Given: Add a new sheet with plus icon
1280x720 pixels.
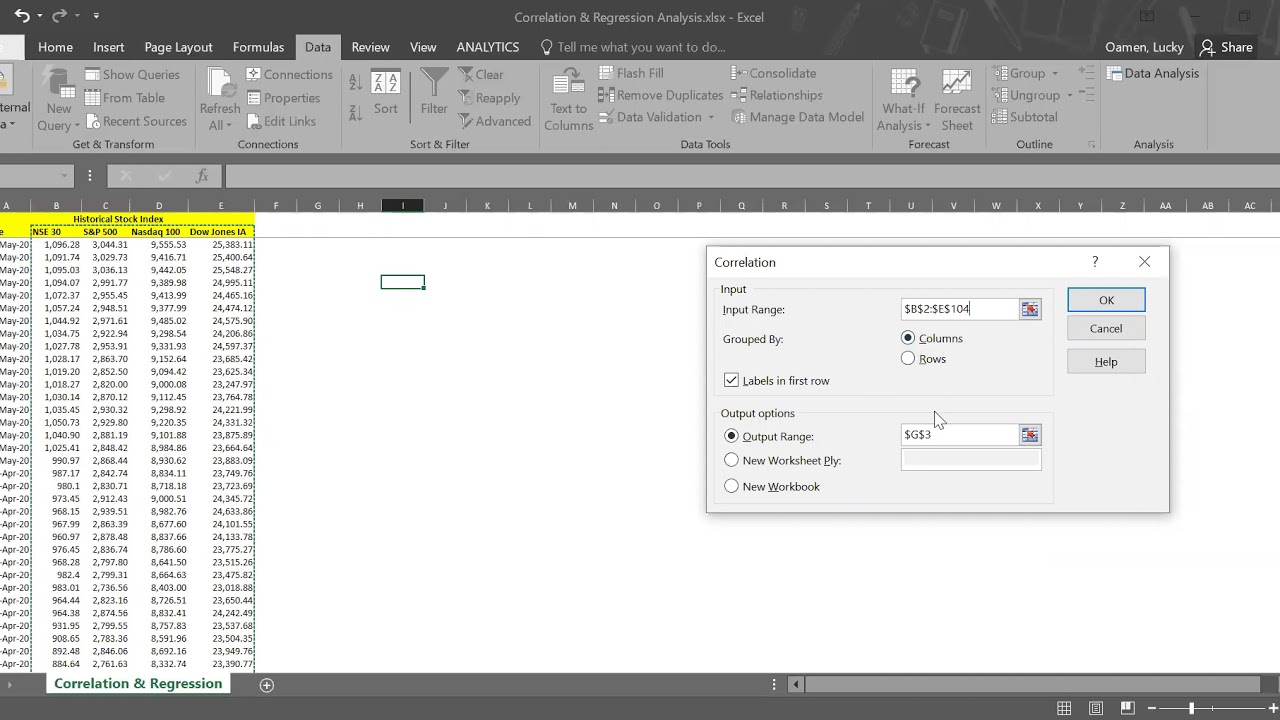Looking at the screenshot, I should click(x=267, y=685).
